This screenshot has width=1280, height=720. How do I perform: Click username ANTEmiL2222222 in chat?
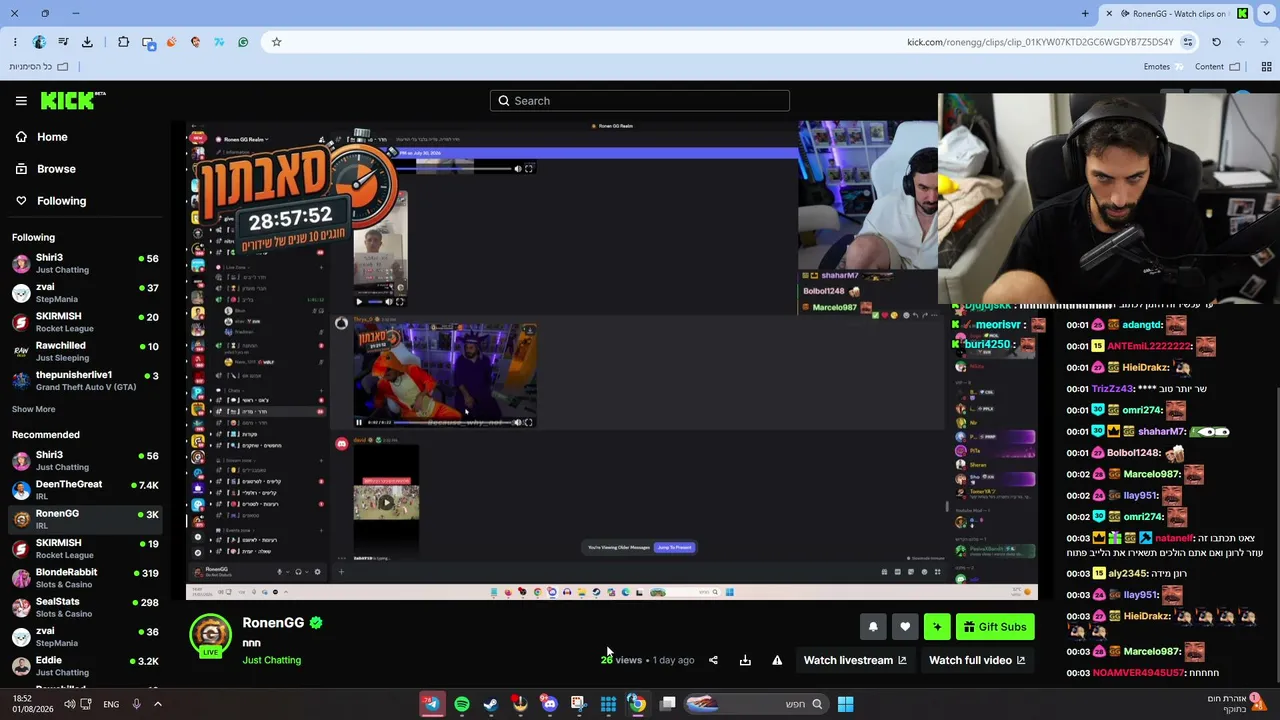(1150, 346)
